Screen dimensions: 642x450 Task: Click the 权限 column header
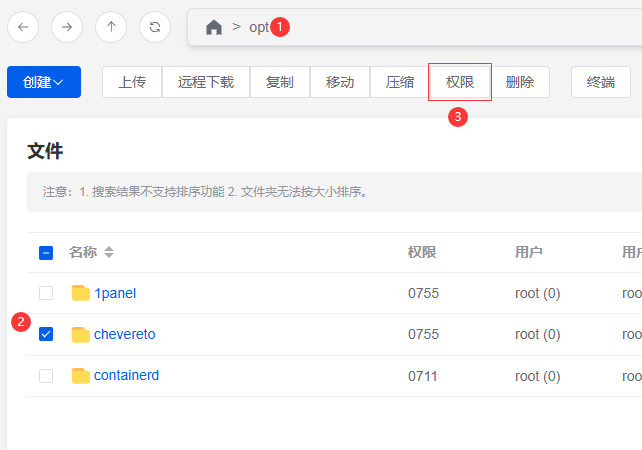[x=422, y=252]
